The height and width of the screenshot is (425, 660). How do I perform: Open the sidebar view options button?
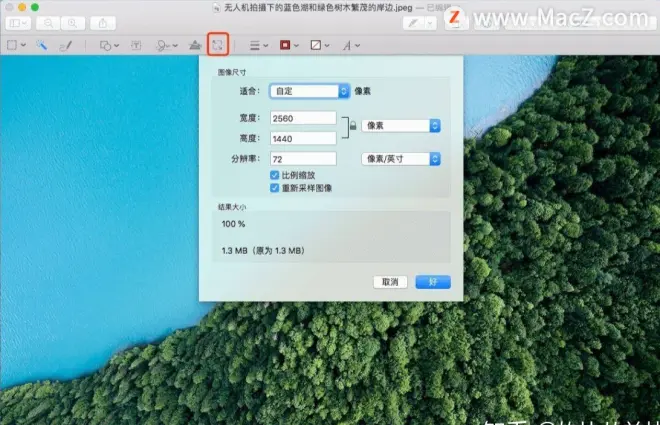click(x=18, y=23)
